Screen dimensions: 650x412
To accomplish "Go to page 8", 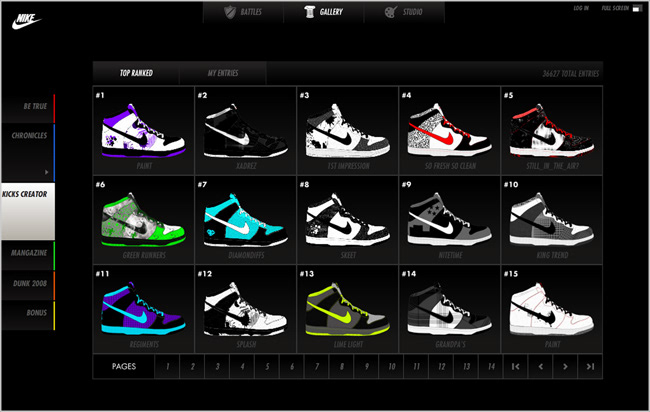I will point(341,366).
